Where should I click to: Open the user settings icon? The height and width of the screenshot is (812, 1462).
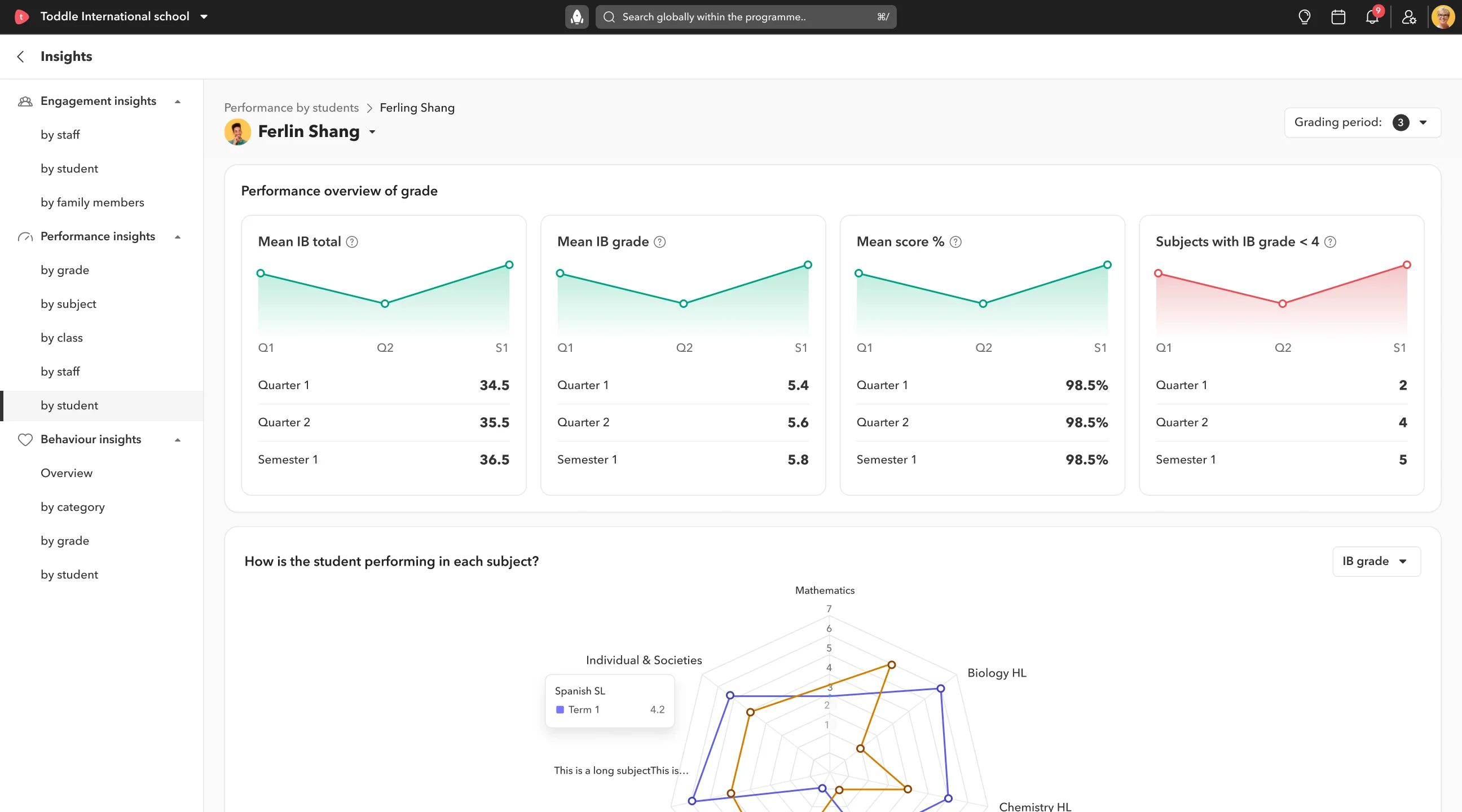coord(1409,17)
